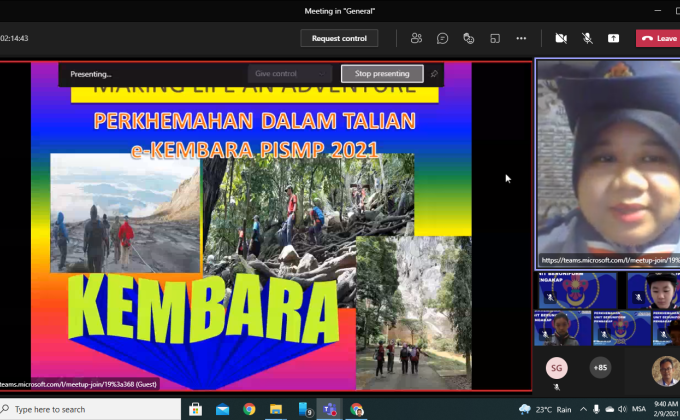Launch Google Chrome from the taskbar
The width and height of the screenshot is (680, 420).
[x=249, y=409]
